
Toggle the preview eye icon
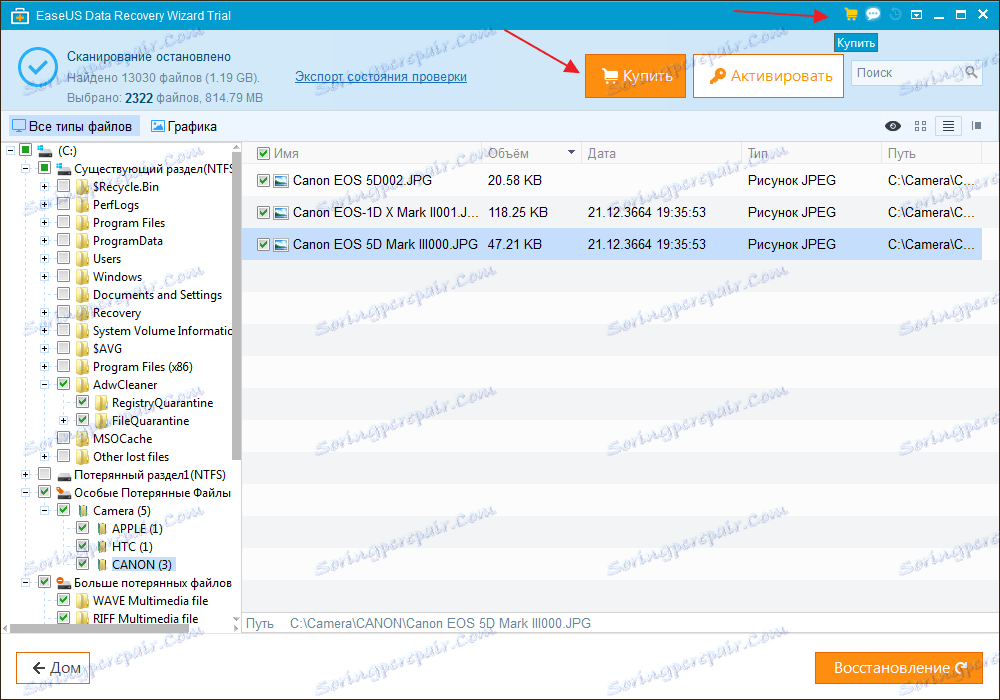893,126
